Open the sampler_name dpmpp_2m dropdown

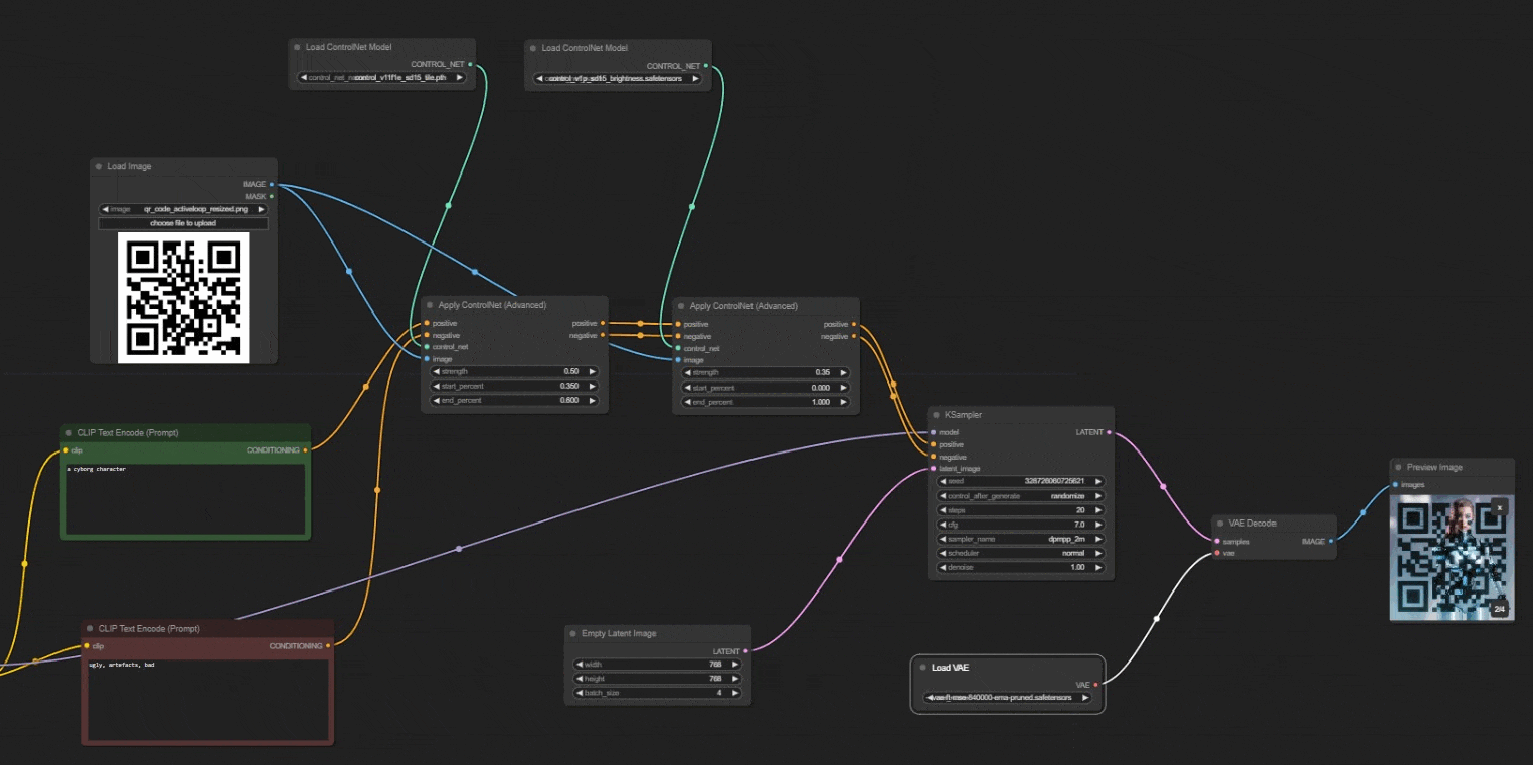(1021, 539)
